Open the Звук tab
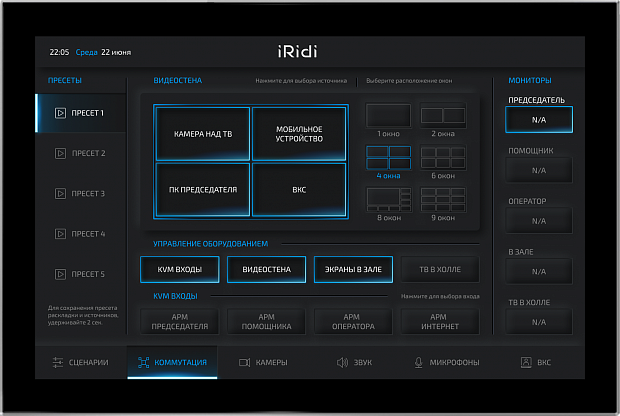This screenshot has width=620, height=416. [x=355, y=362]
